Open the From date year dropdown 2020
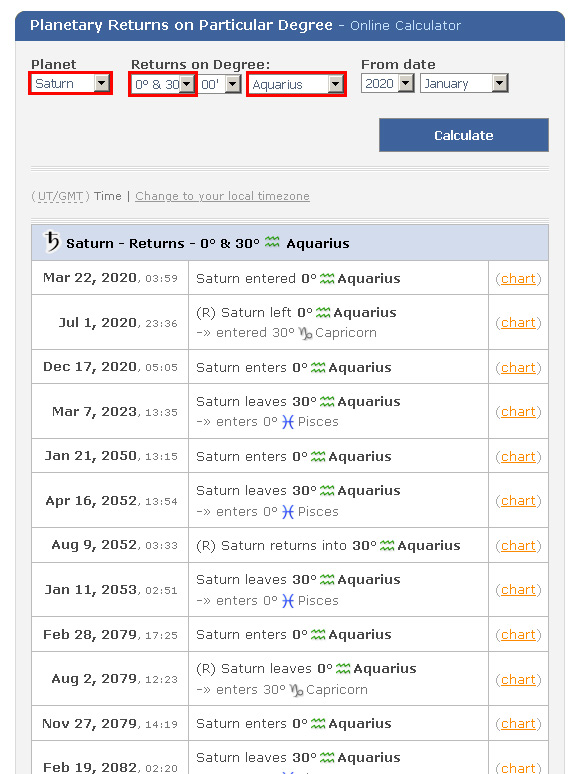 pyautogui.click(x=387, y=83)
